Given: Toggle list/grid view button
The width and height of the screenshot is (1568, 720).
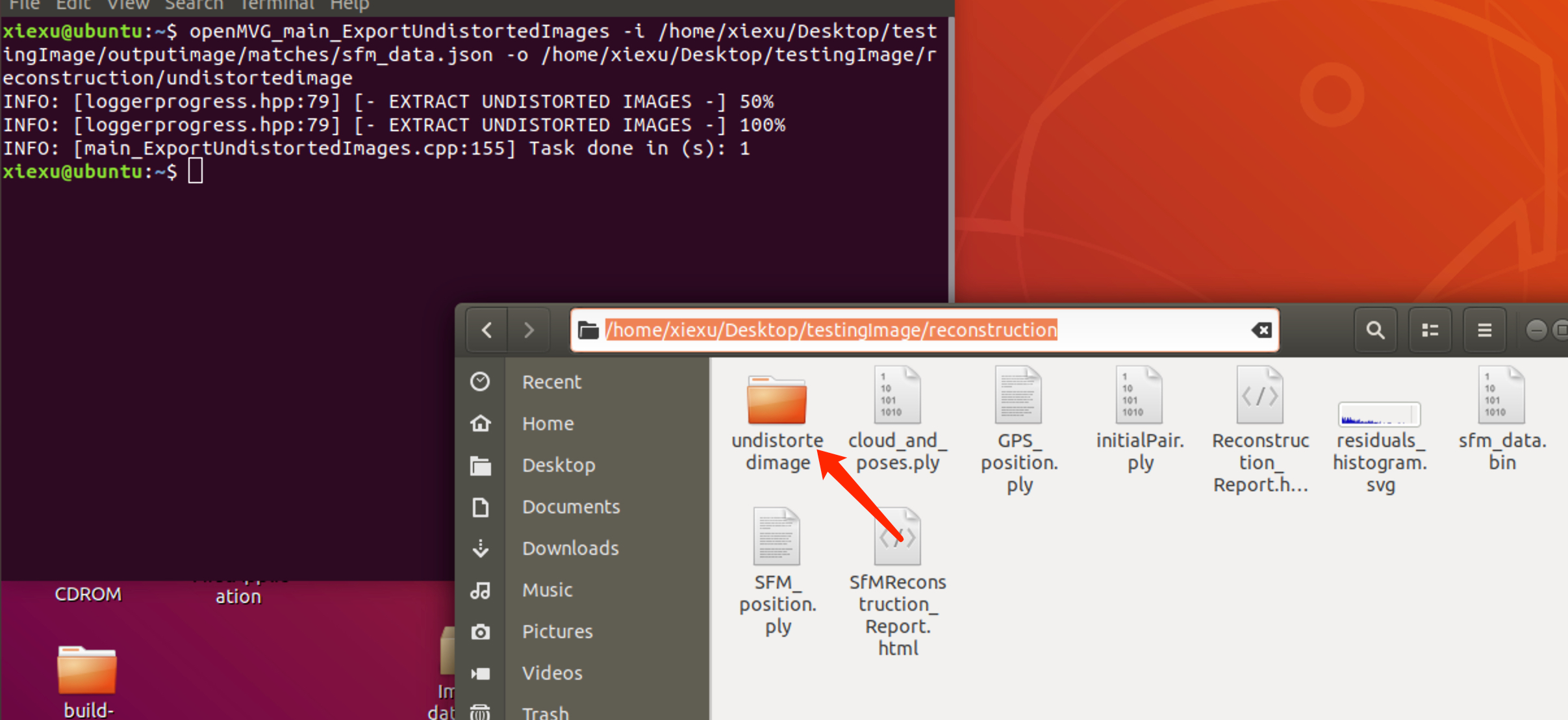Looking at the screenshot, I should coord(1430,330).
